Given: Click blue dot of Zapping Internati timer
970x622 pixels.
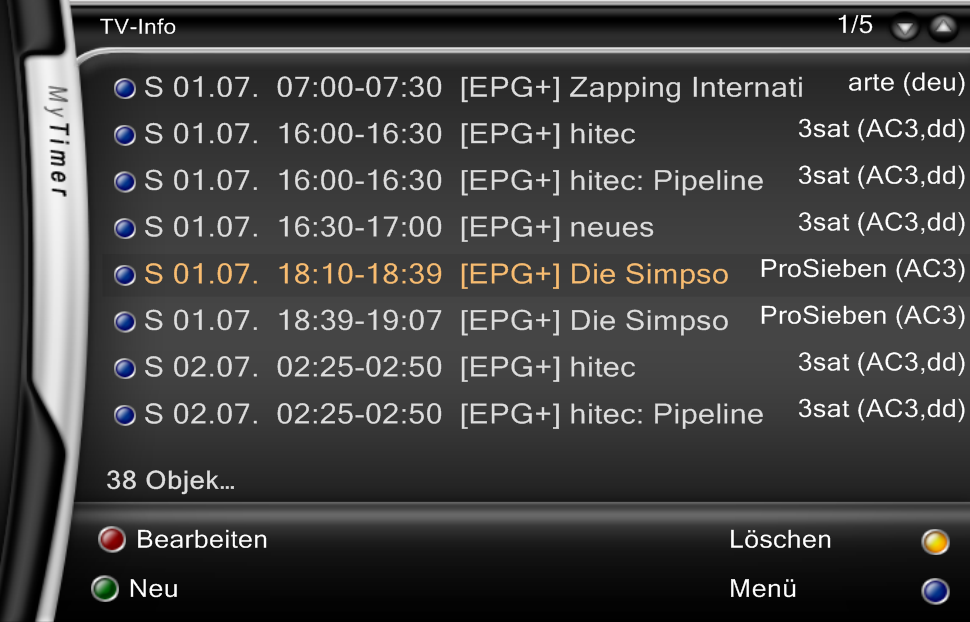Looking at the screenshot, I should [124, 89].
